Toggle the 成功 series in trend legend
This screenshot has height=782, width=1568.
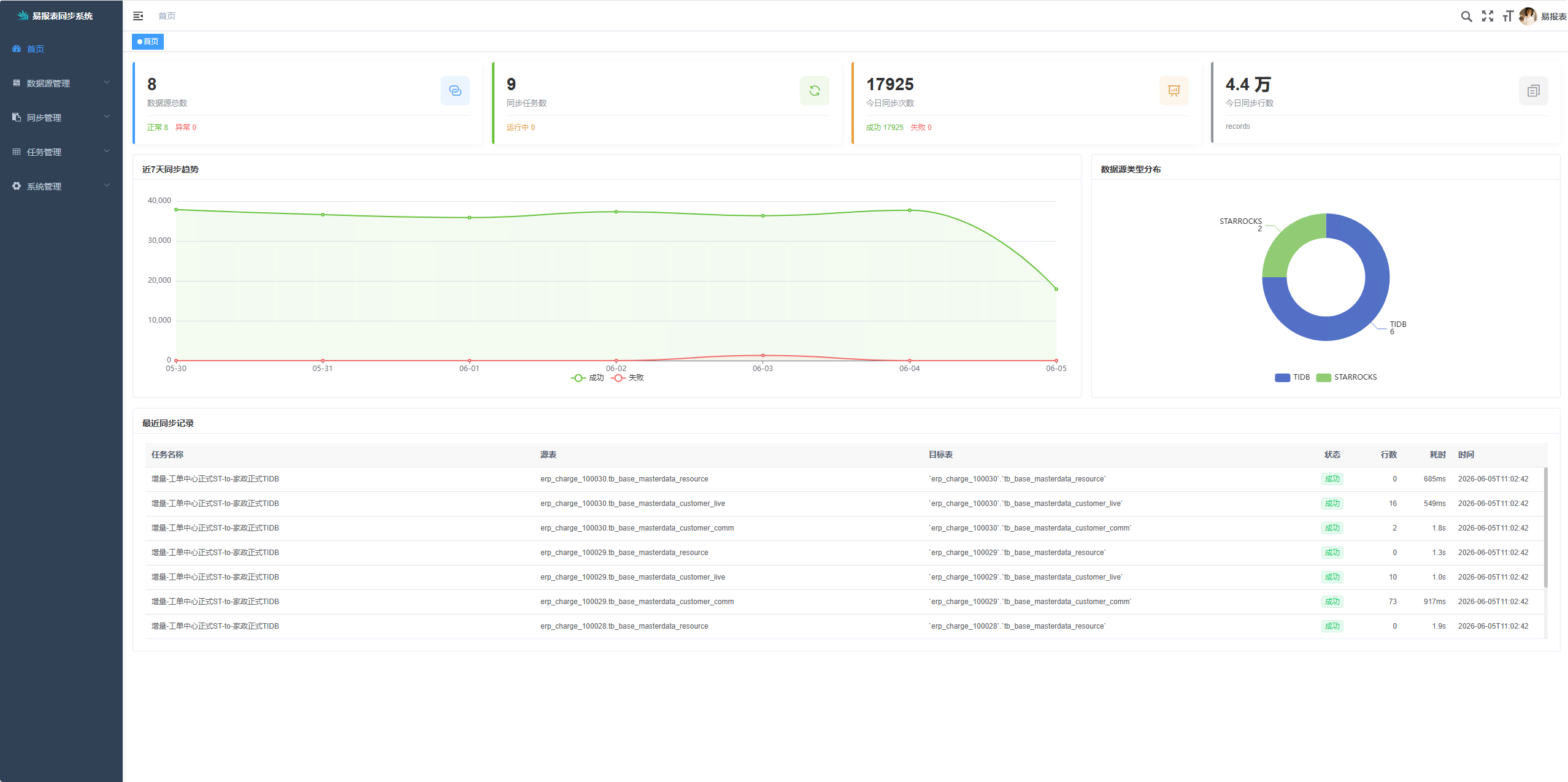point(587,378)
